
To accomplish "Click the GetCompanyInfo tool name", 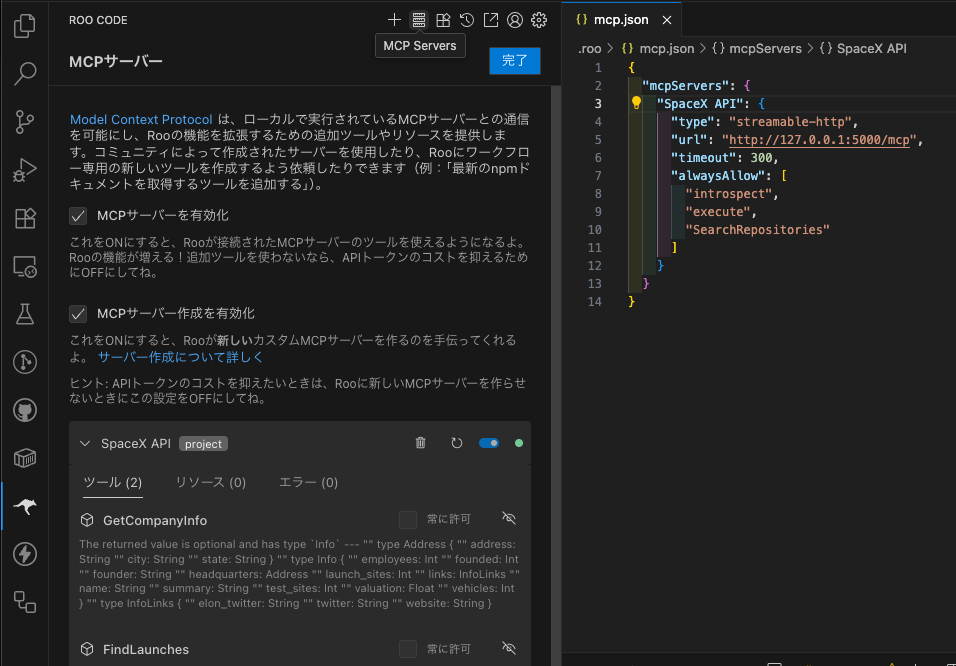I will point(155,520).
